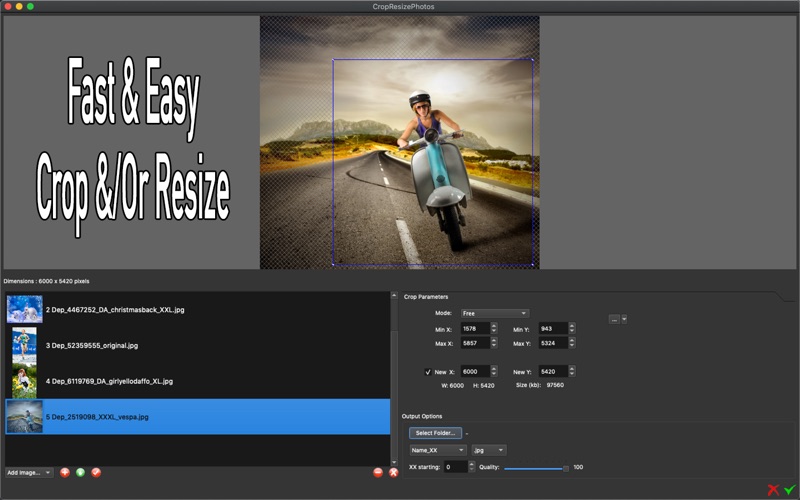800x500 pixels.
Task: Click the New Y value field
Action: (x=553, y=371)
